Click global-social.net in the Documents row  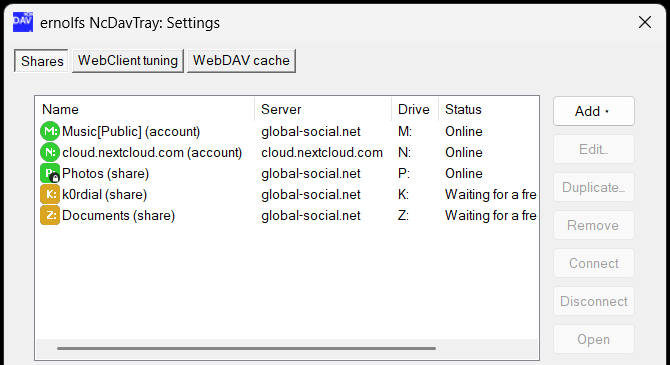click(311, 215)
